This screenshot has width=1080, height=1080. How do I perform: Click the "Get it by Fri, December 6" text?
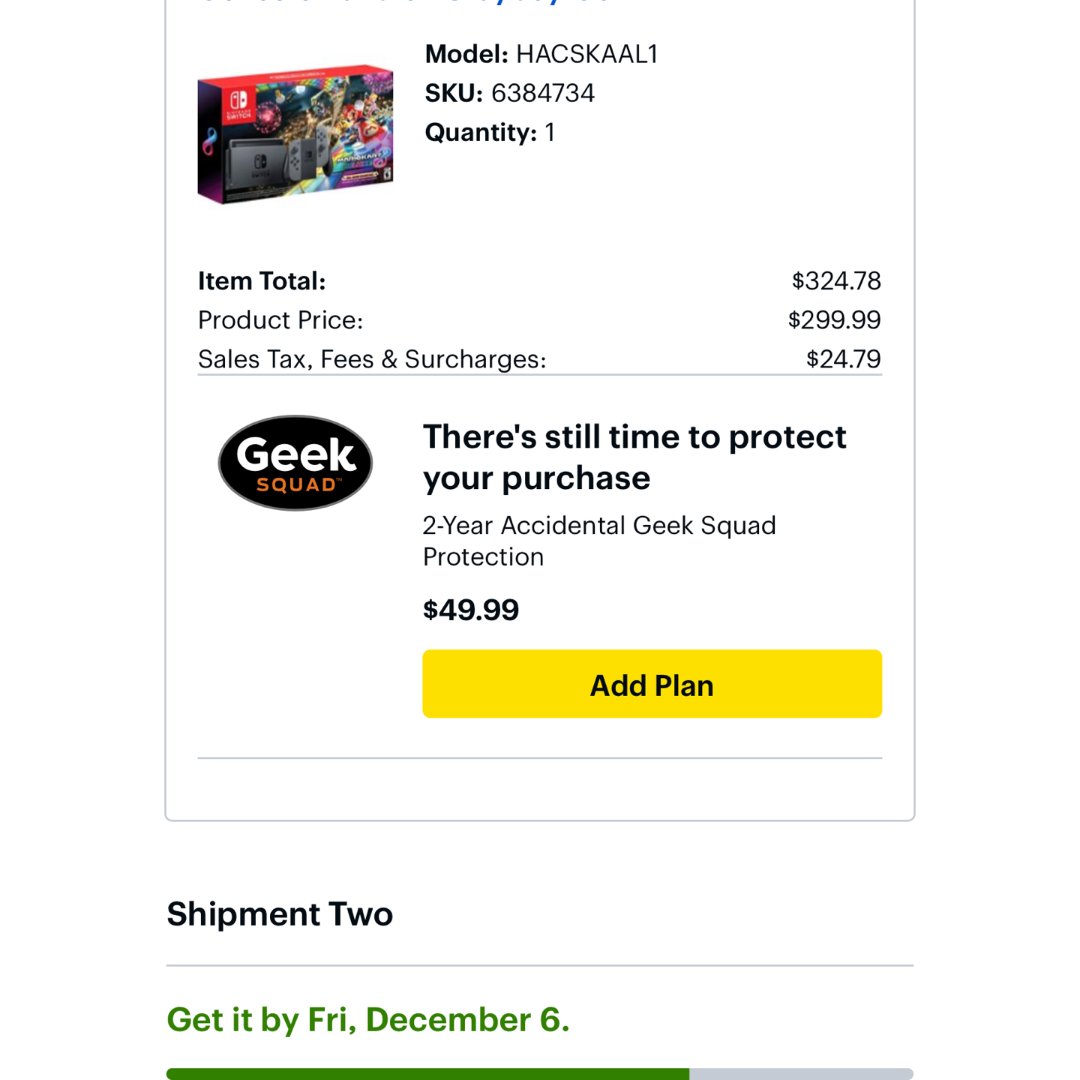click(x=368, y=1019)
